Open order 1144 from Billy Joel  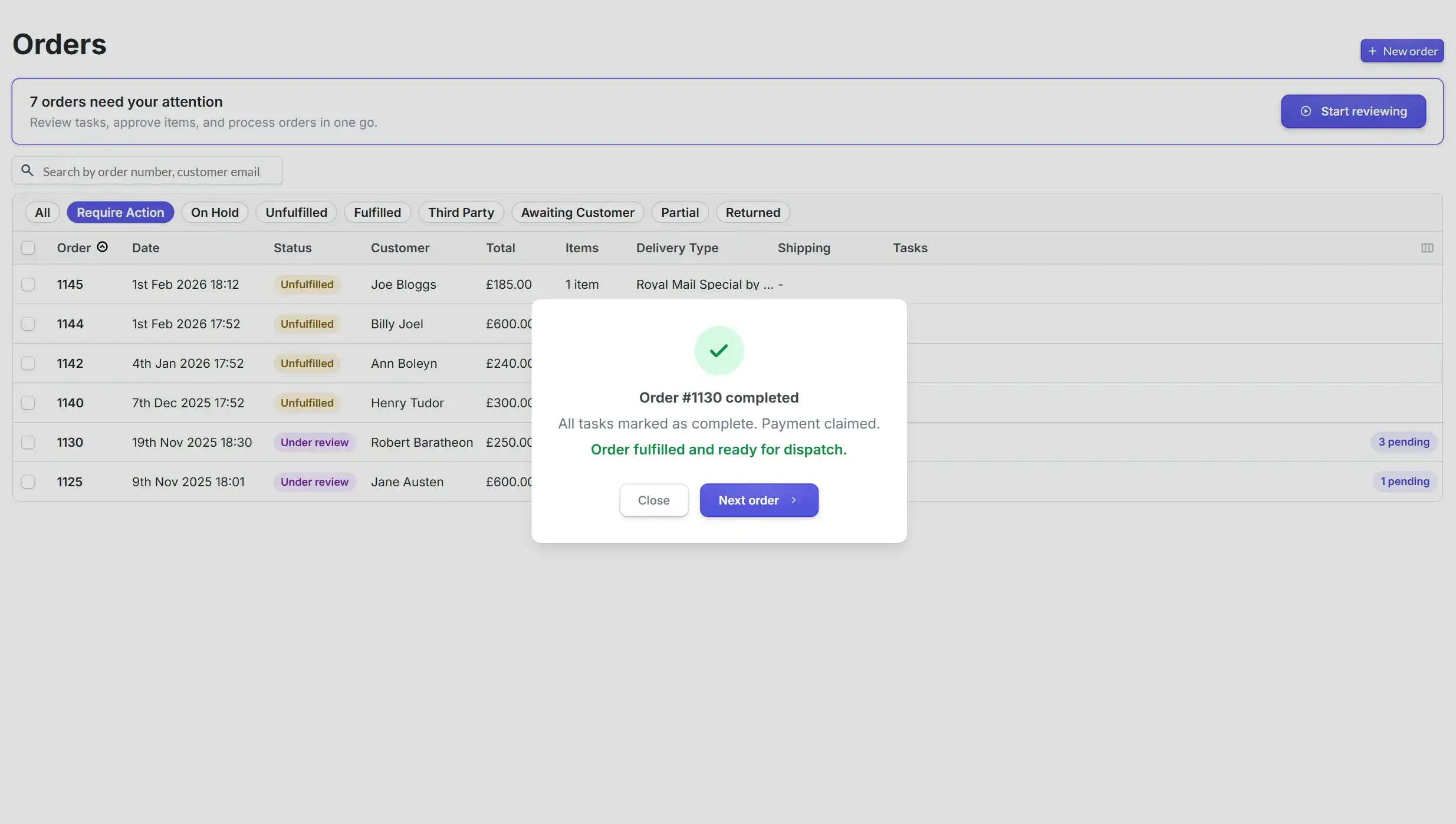[70, 324]
